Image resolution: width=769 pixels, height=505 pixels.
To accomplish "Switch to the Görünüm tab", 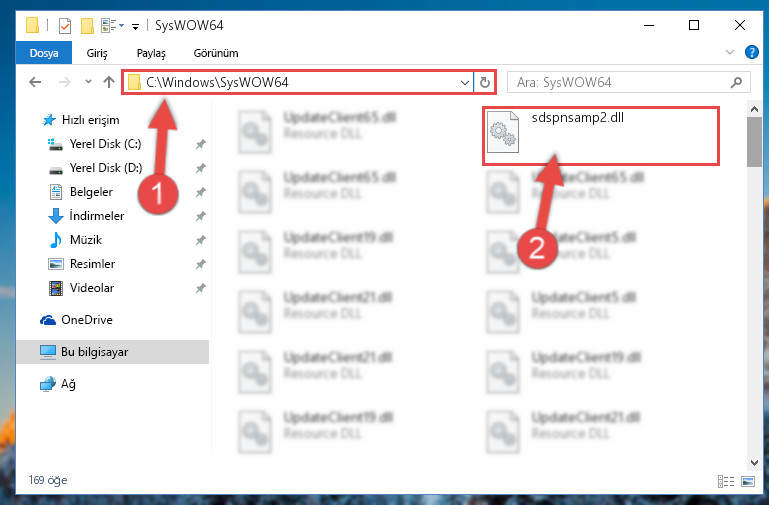I will [216, 53].
